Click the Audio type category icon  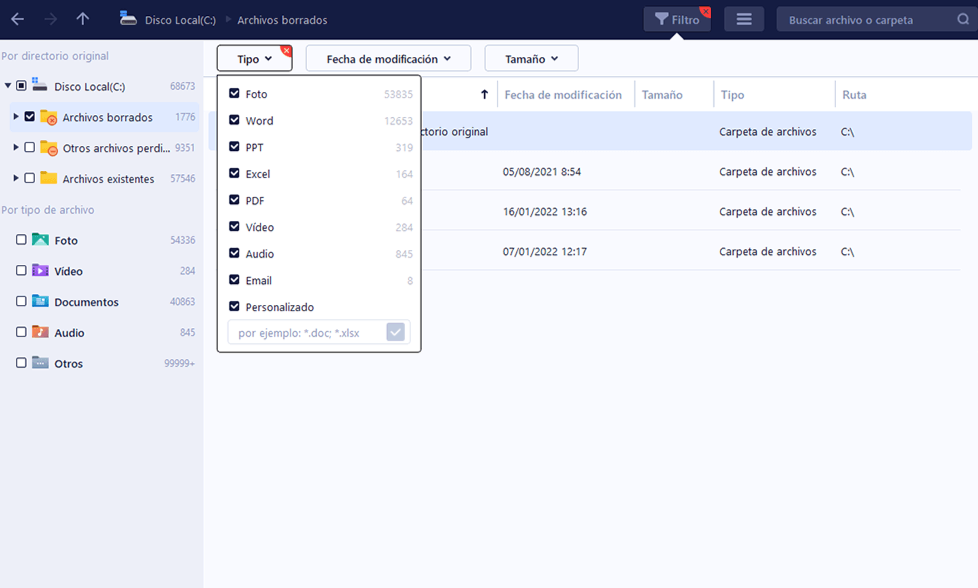[x=41, y=332]
